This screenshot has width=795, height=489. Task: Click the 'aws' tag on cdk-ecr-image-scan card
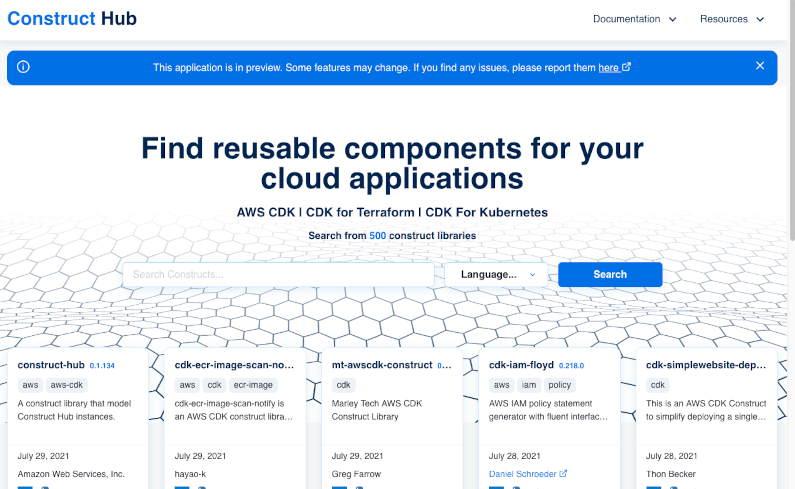click(x=187, y=385)
